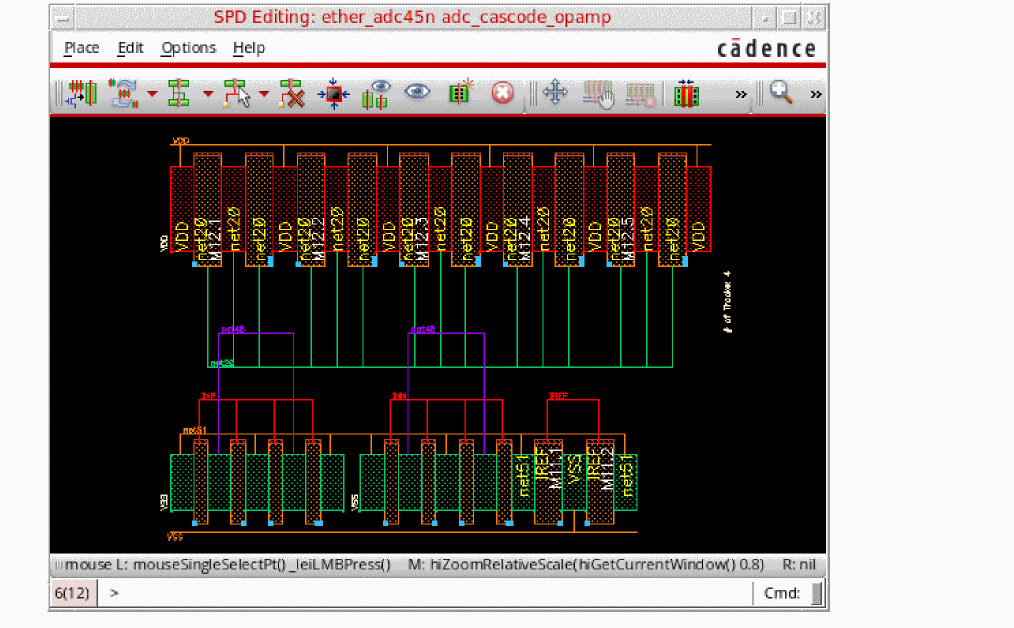The height and width of the screenshot is (628, 1014).
Task: Click the green device with star icon
Action: (x=460, y=94)
